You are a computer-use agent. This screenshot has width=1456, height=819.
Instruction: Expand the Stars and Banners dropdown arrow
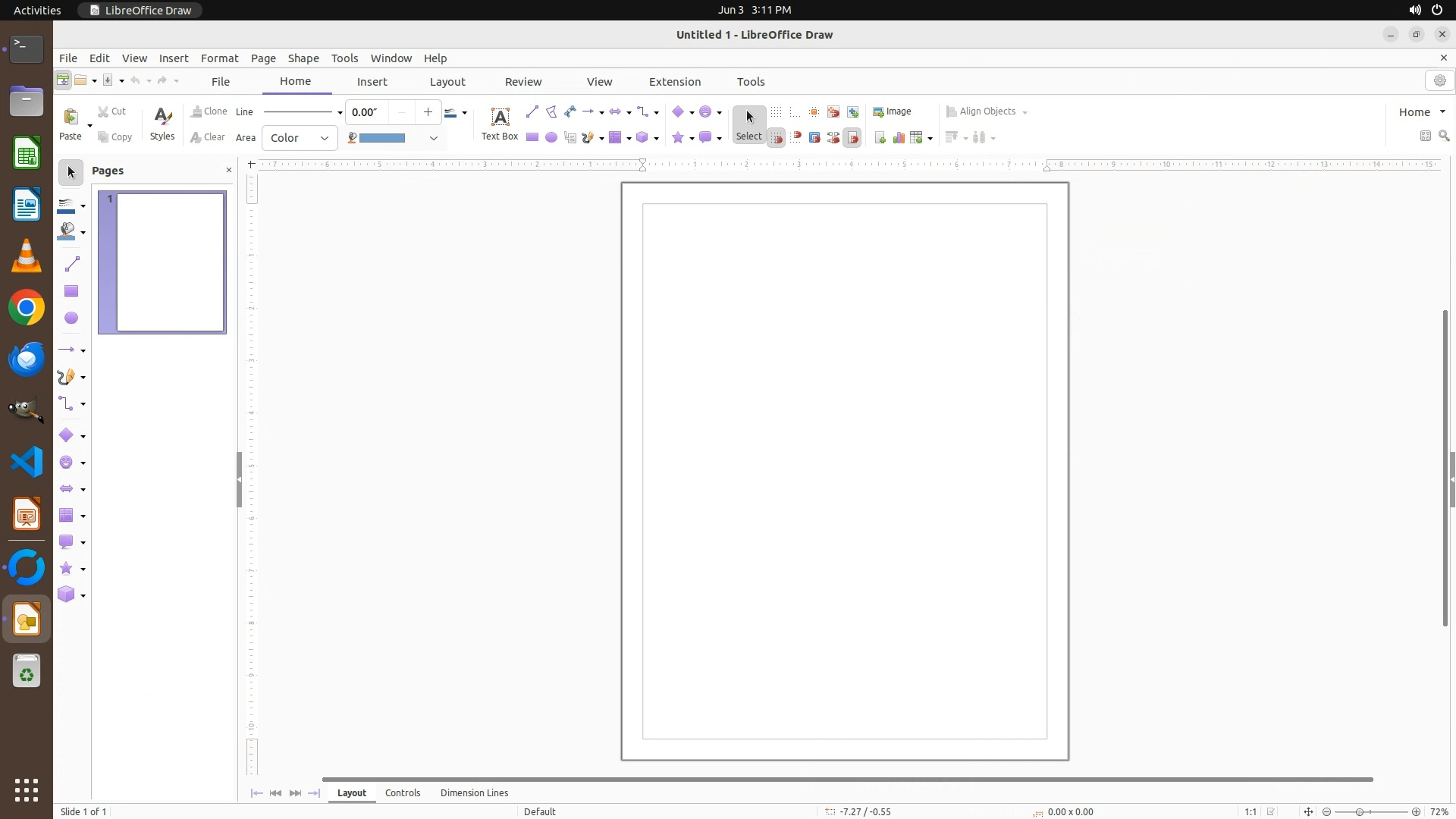(692, 138)
